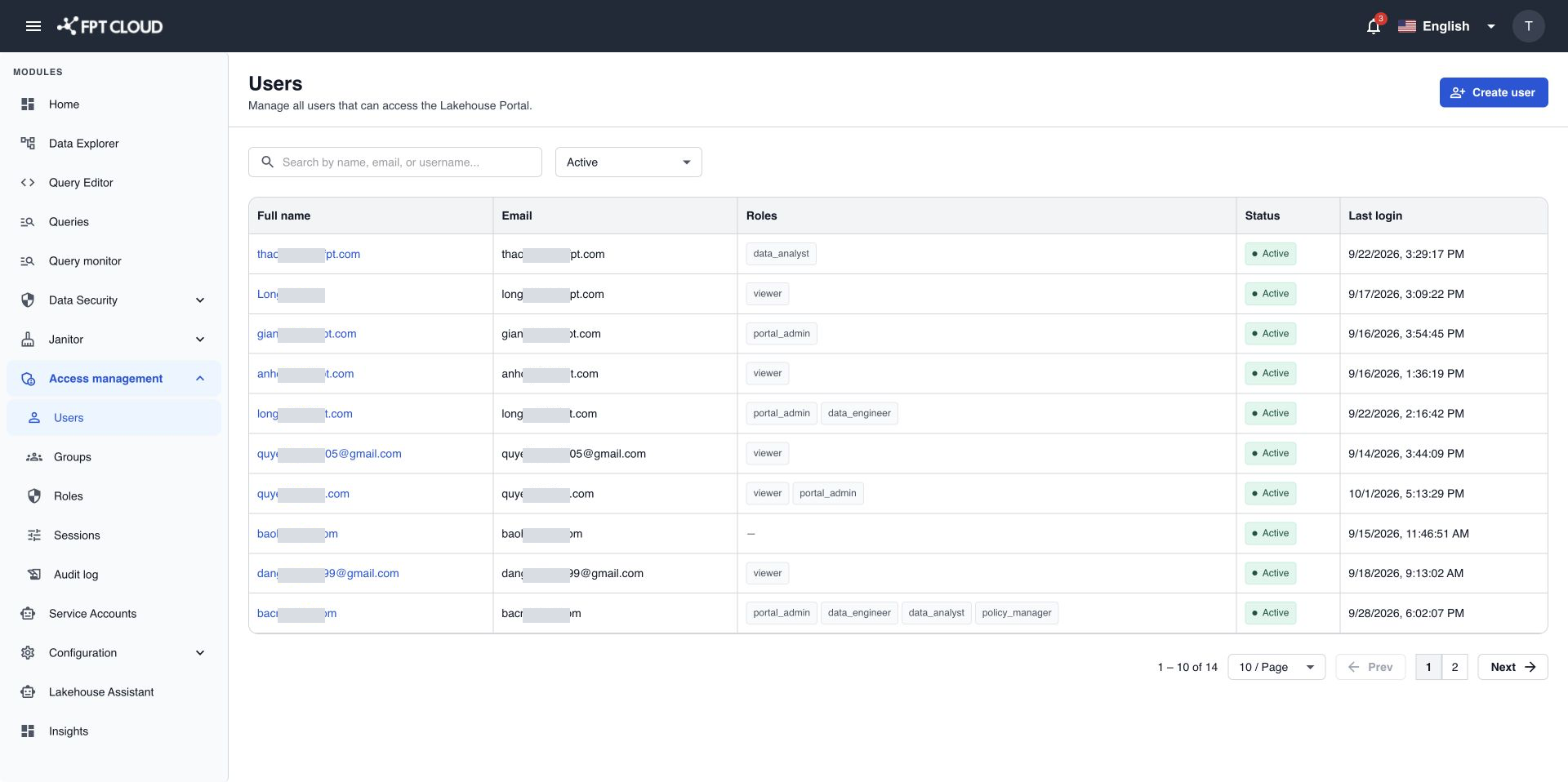Open the English language selector
Screen dimensions: 1568x782
click(x=1446, y=26)
